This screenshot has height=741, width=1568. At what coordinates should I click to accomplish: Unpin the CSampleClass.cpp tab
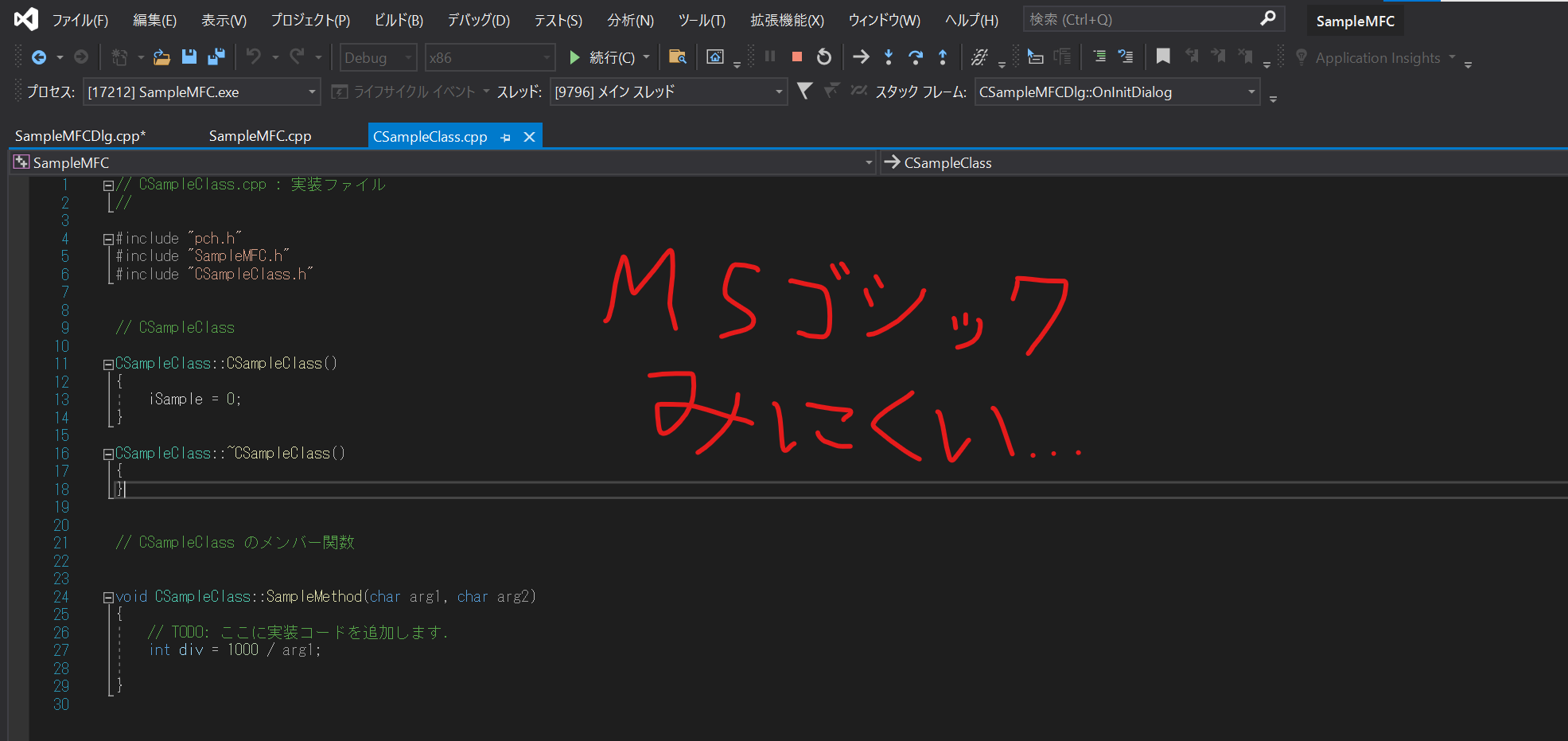point(506,136)
